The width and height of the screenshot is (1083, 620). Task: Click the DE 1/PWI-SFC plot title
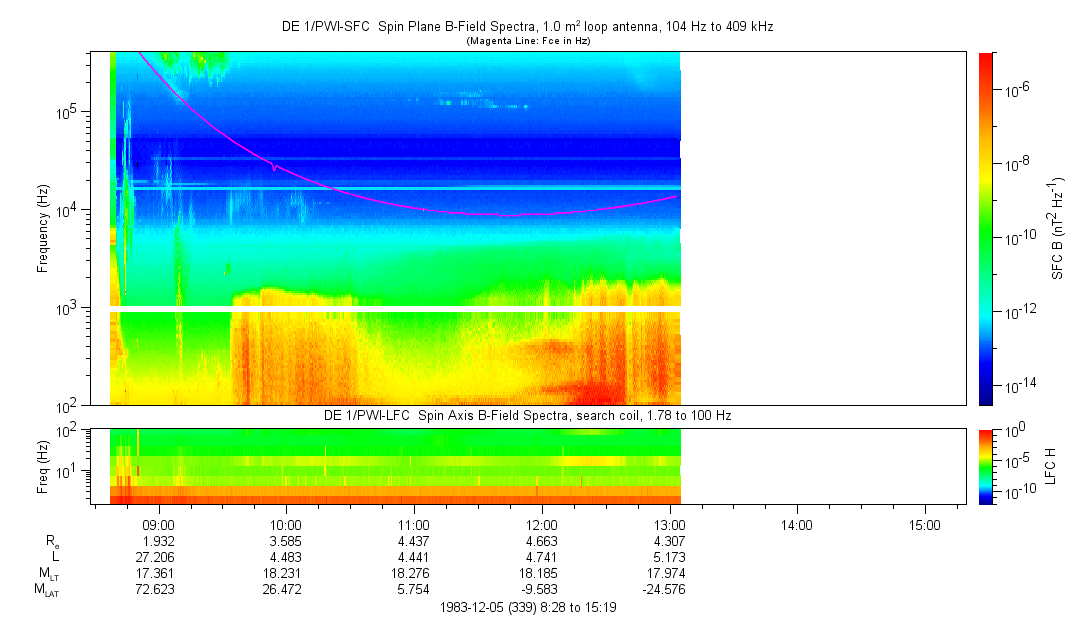pos(527,27)
